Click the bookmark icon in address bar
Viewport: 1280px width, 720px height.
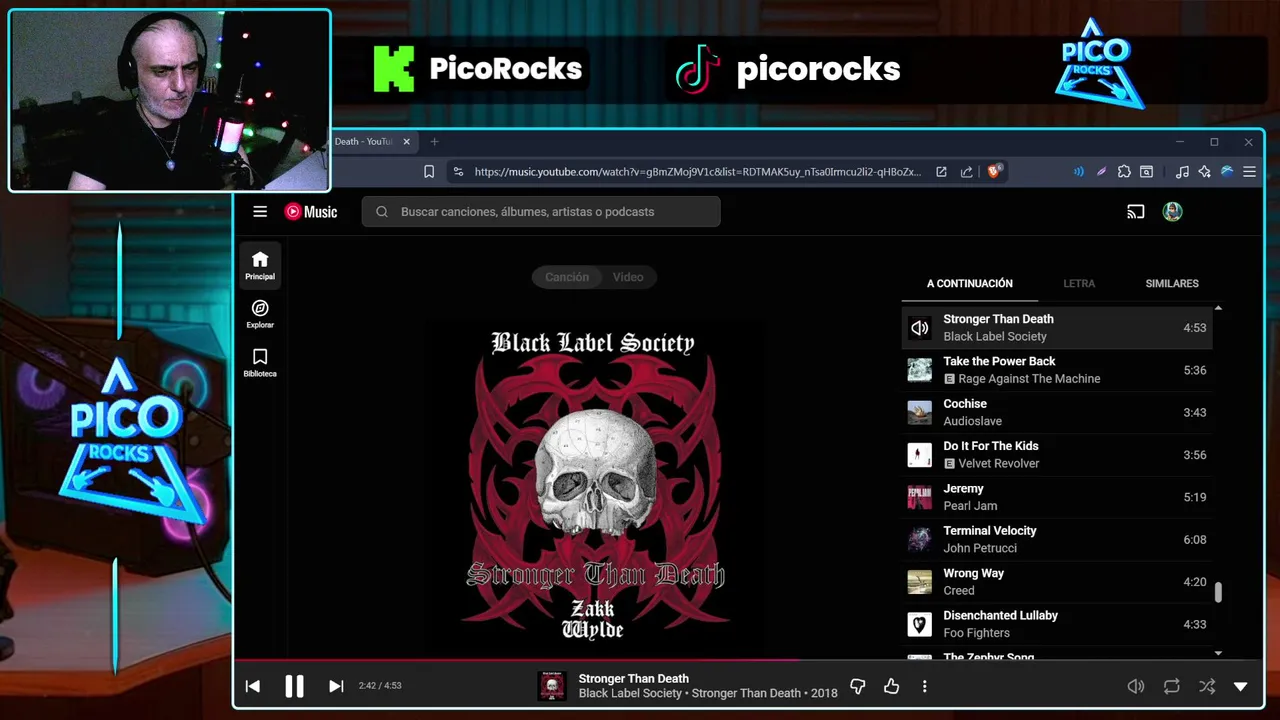point(429,172)
